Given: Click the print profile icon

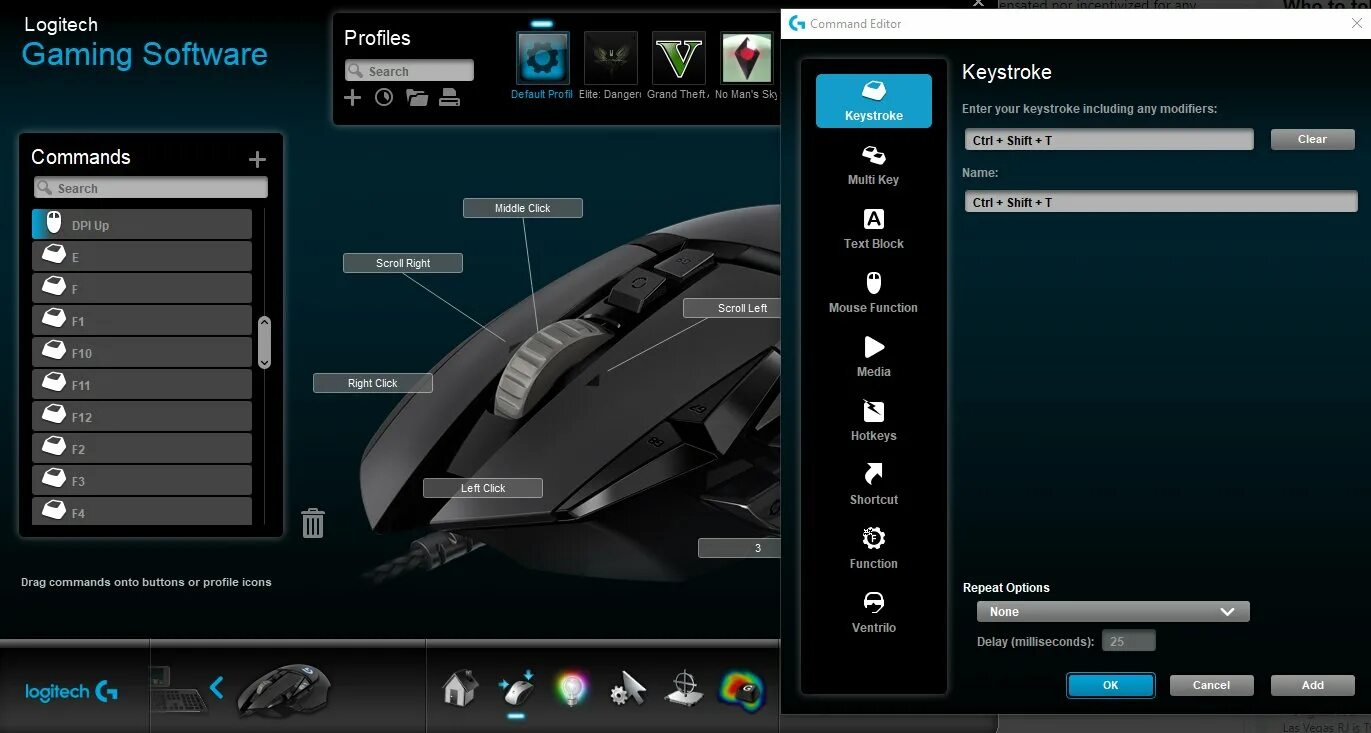Looking at the screenshot, I should tap(450, 97).
